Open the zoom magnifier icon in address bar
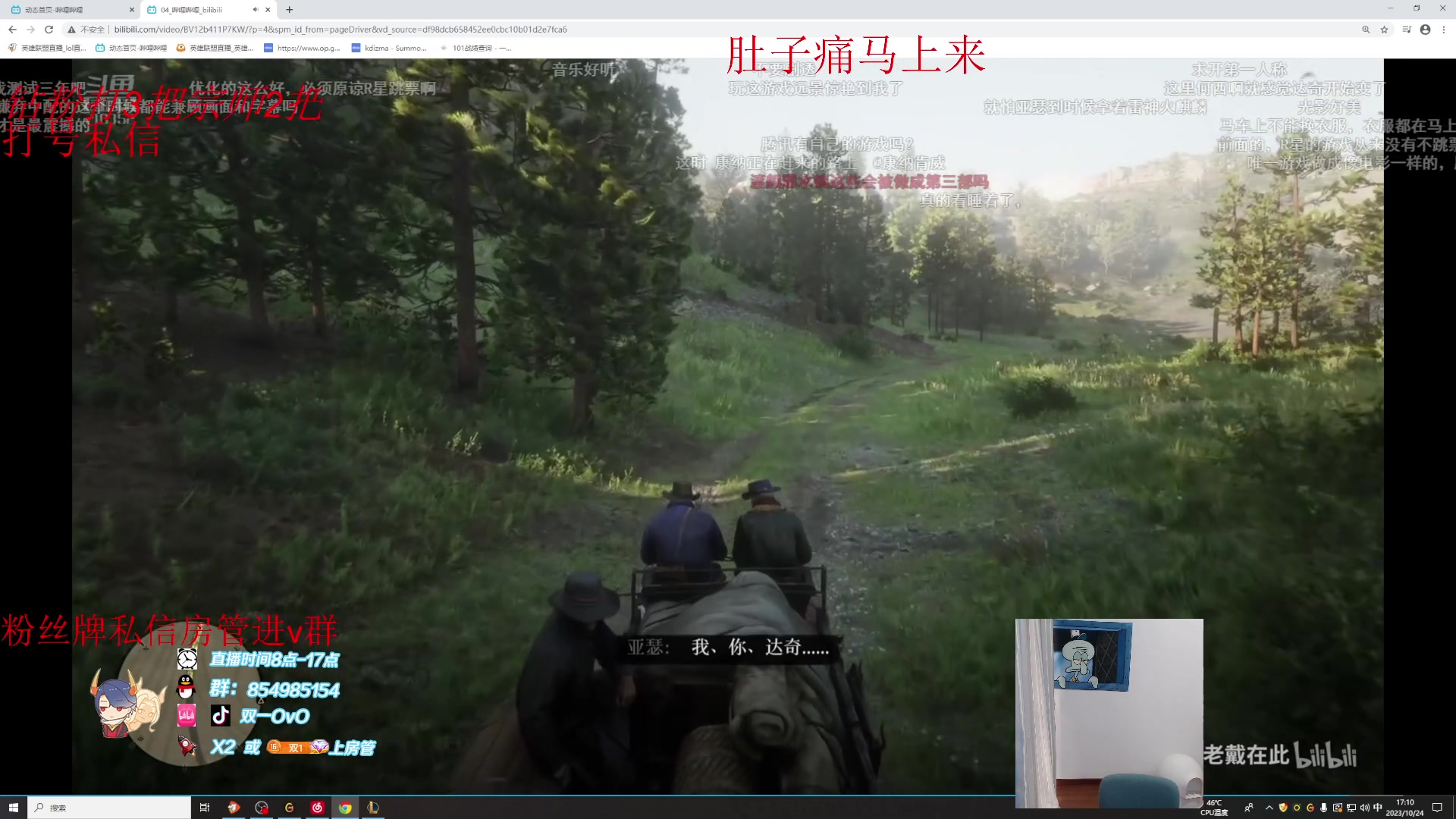Viewport: 1456px width, 819px height. point(1366,30)
